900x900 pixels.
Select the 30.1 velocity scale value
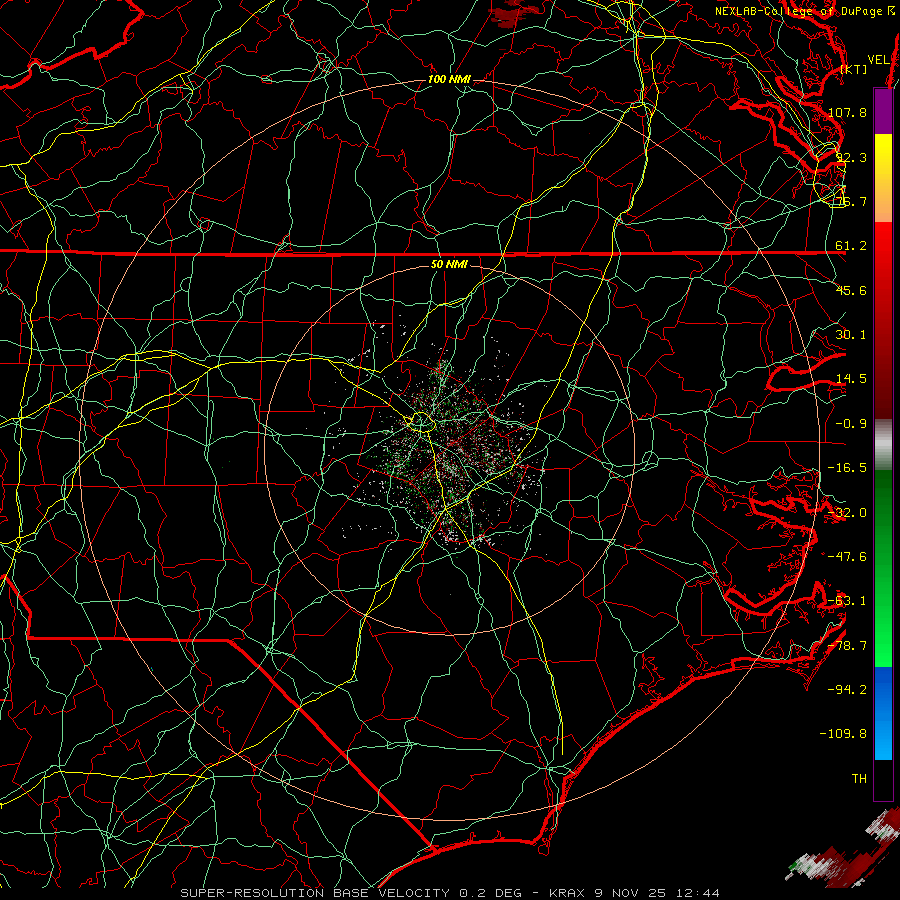pos(851,335)
